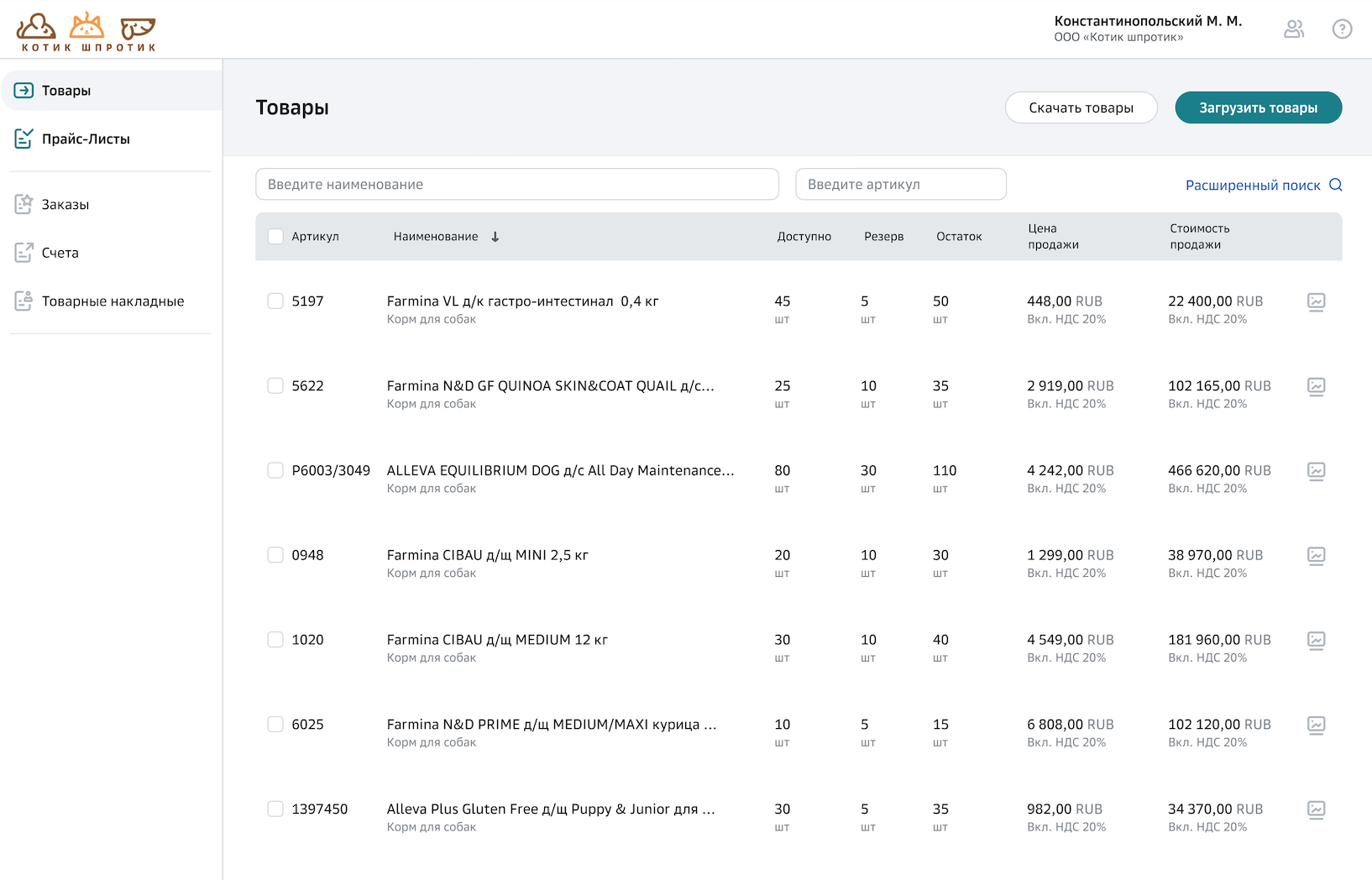Check the box for item 5622

point(275,385)
